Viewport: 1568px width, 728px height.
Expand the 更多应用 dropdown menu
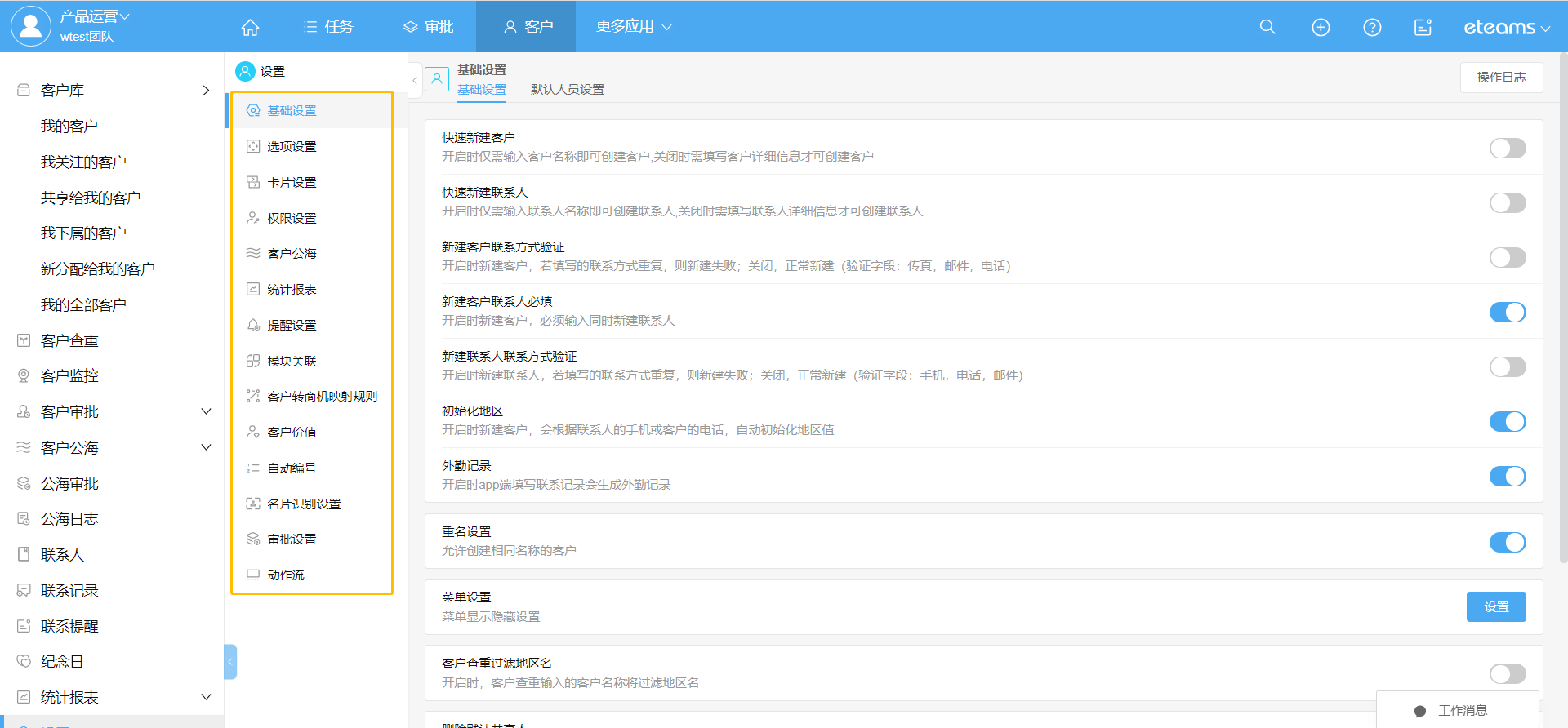(x=633, y=27)
